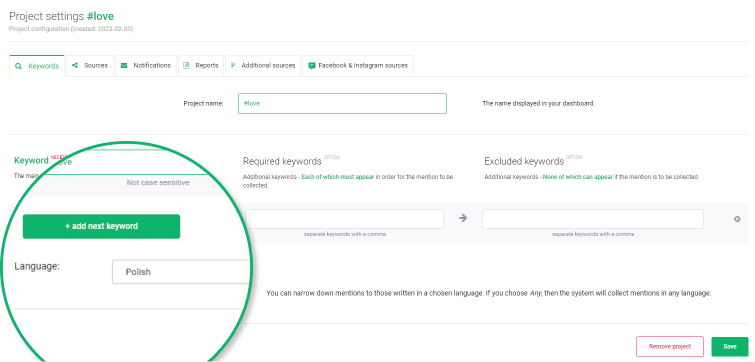Open the Additional sources tab
The height and width of the screenshot is (362, 755).
(263, 65)
